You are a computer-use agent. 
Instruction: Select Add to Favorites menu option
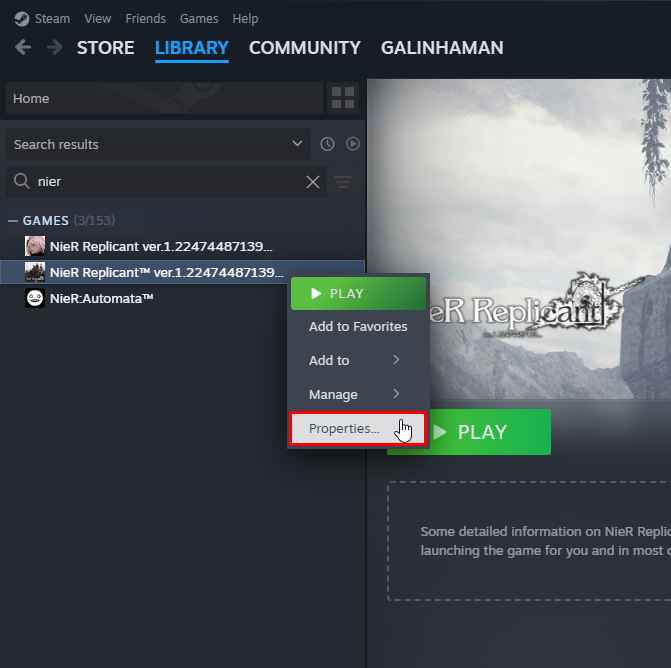358,327
